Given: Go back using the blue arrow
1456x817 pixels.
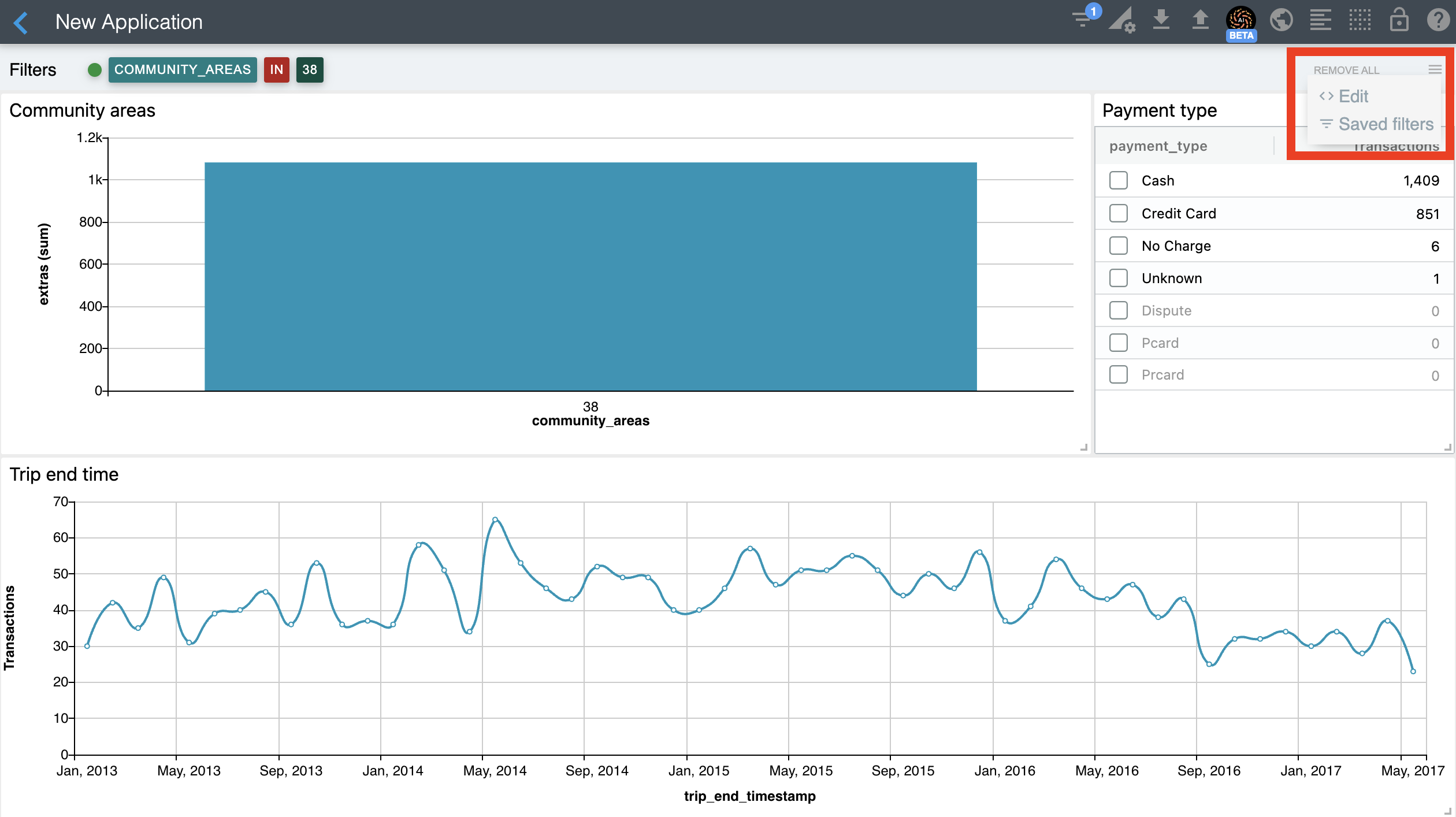Looking at the screenshot, I should tap(21, 23).
